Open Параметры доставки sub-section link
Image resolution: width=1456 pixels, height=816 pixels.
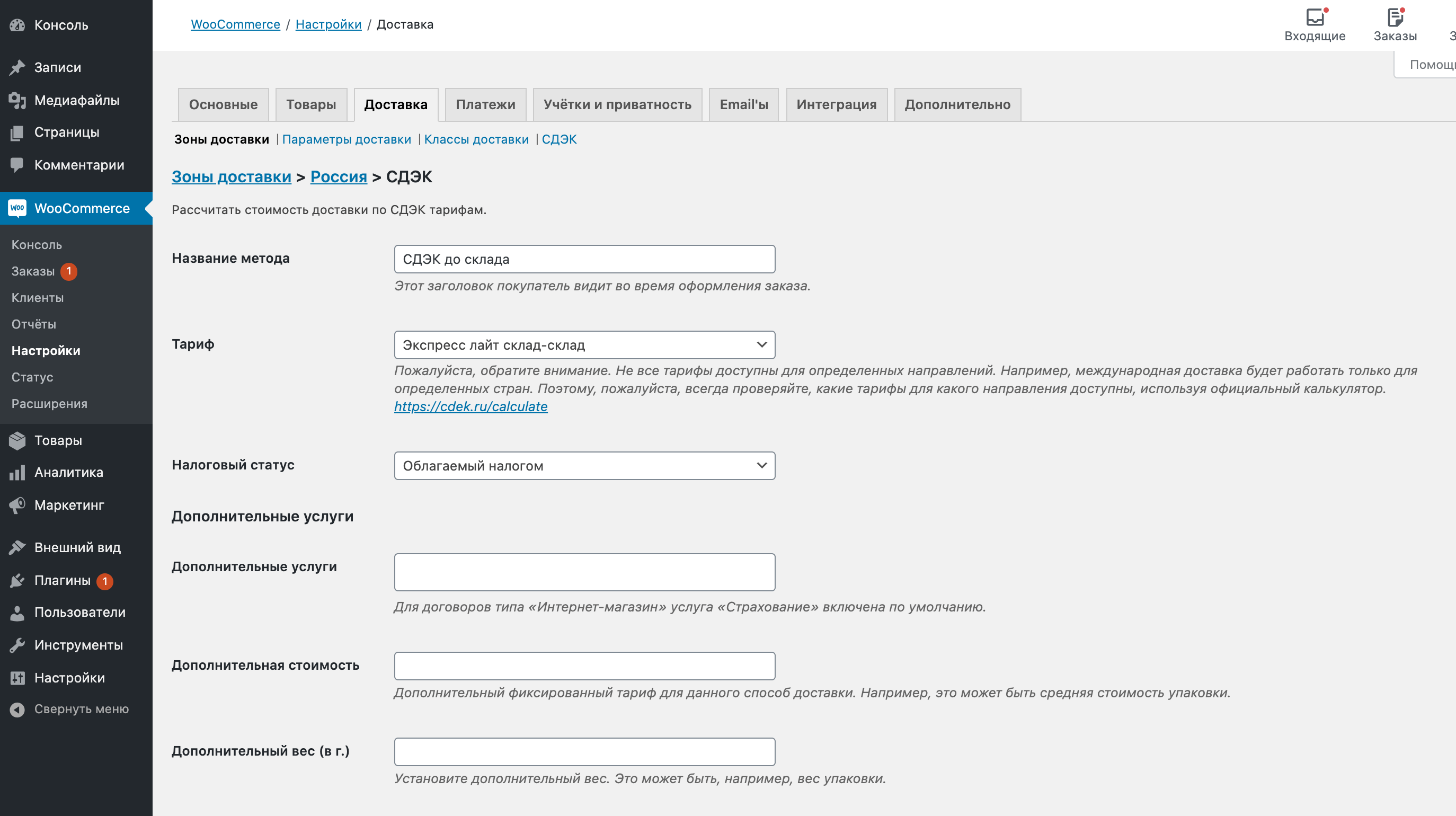[347, 139]
